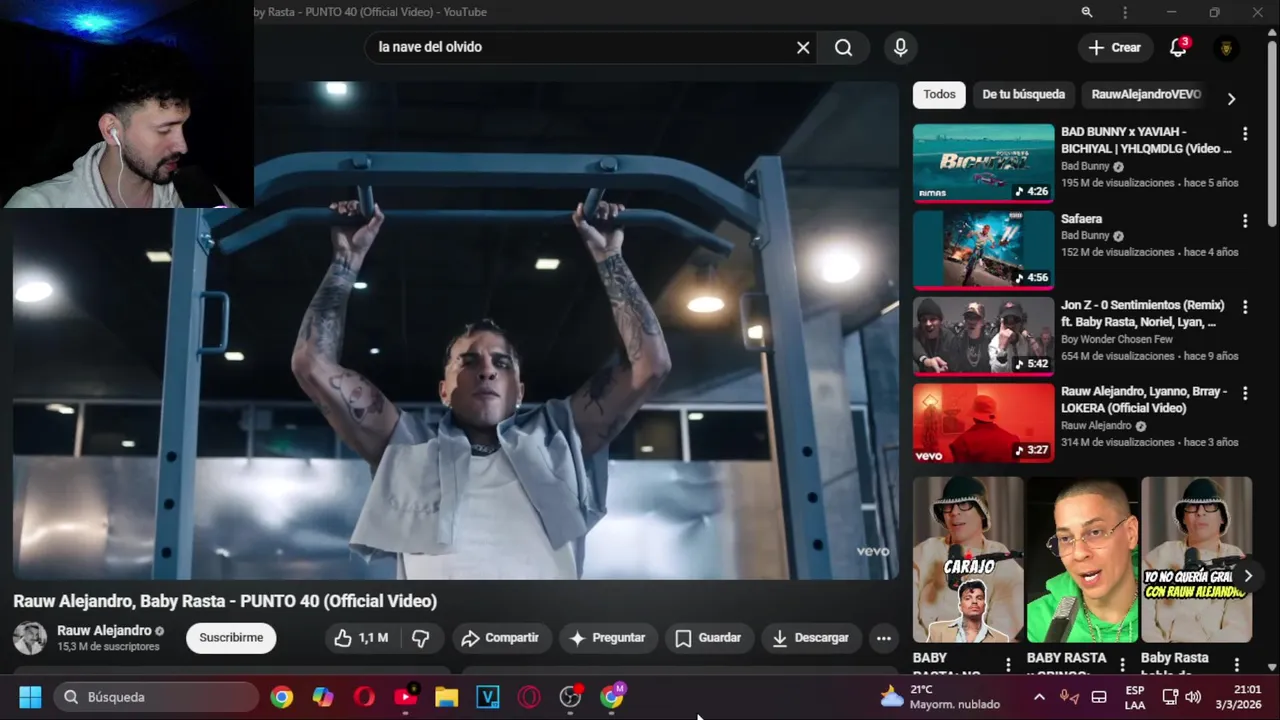1280x720 pixels.
Task: Click the Safaera video title
Action: pyautogui.click(x=1081, y=219)
